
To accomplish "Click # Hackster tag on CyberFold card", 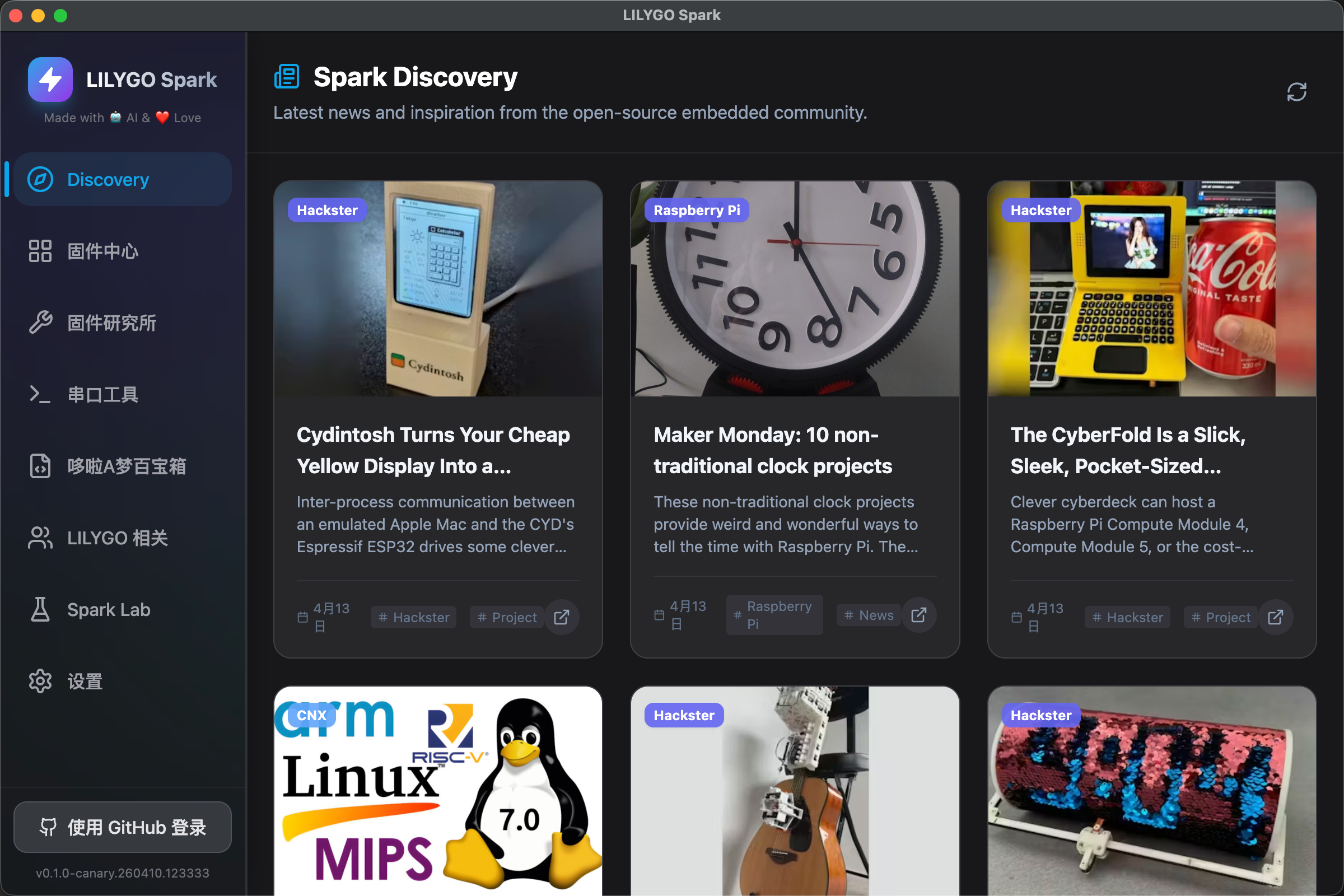I will click(x=1127, y=617).
